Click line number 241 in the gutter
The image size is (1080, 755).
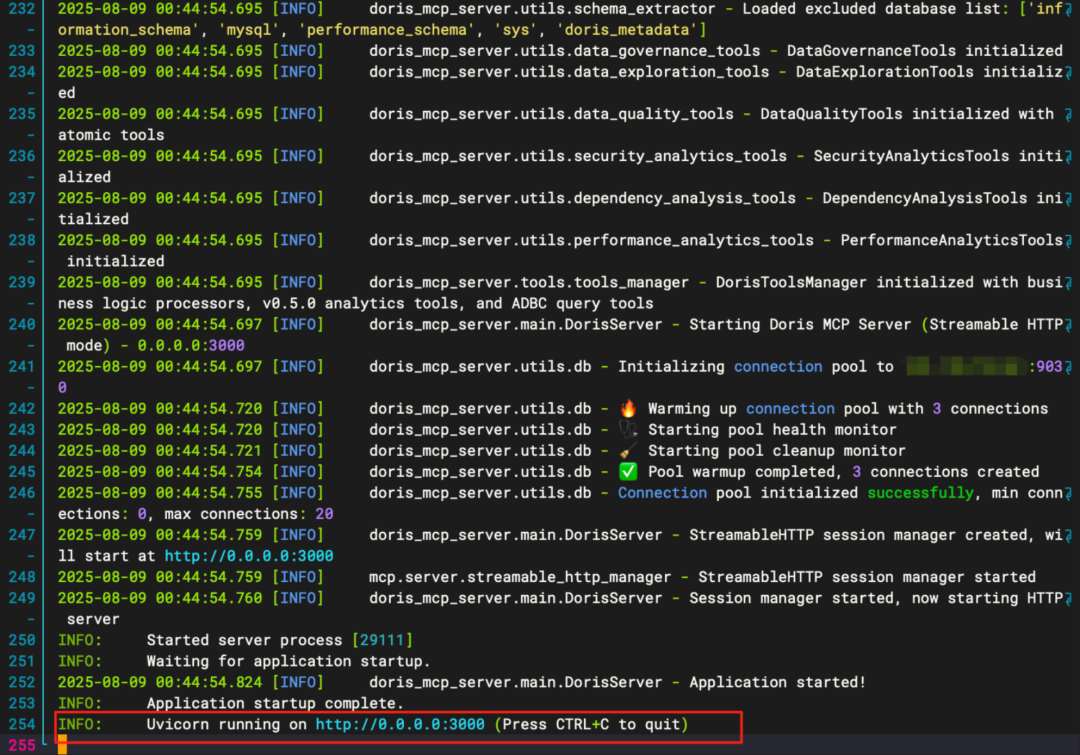coord(22,366)
